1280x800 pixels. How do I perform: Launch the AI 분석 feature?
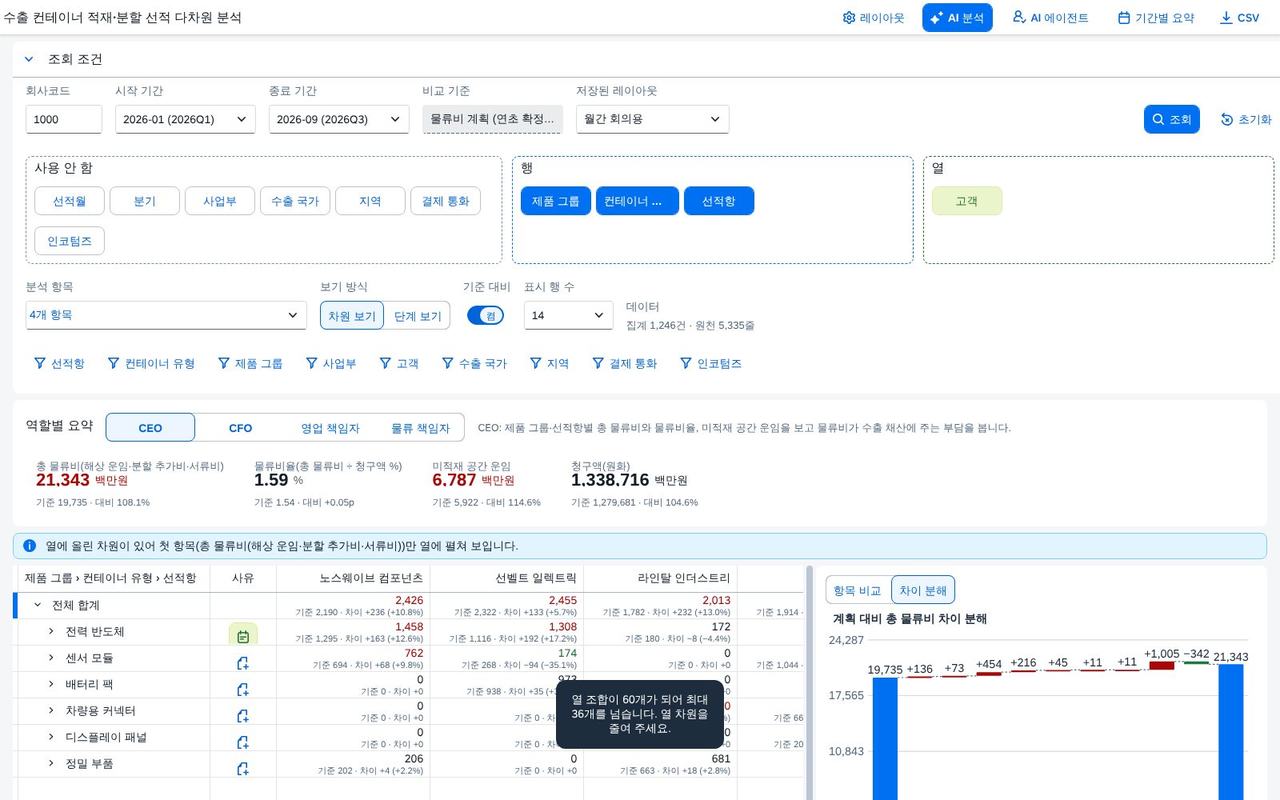pyautogui.click(x=957, y=18)
